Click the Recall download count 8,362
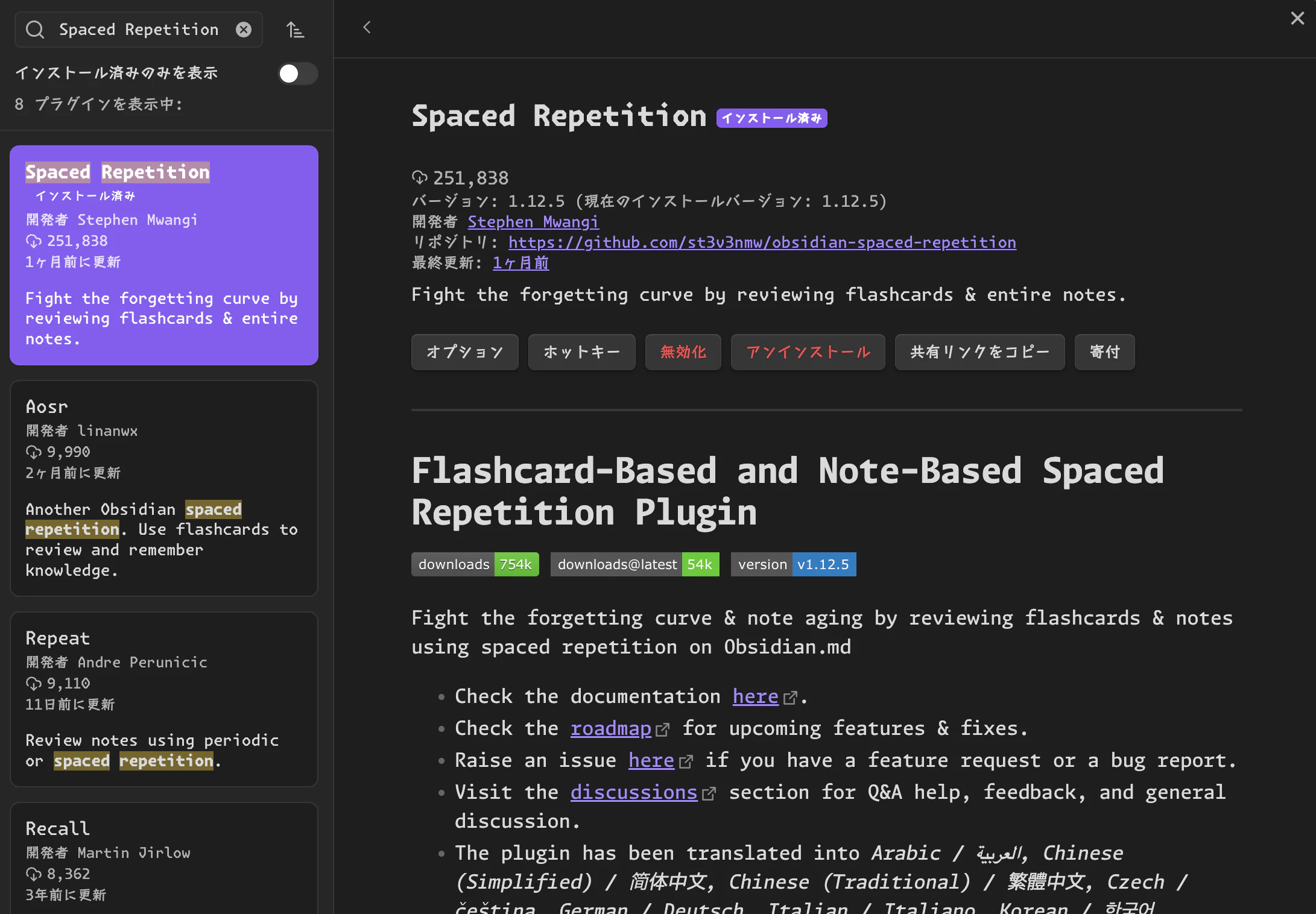 [x=69, y=874]
